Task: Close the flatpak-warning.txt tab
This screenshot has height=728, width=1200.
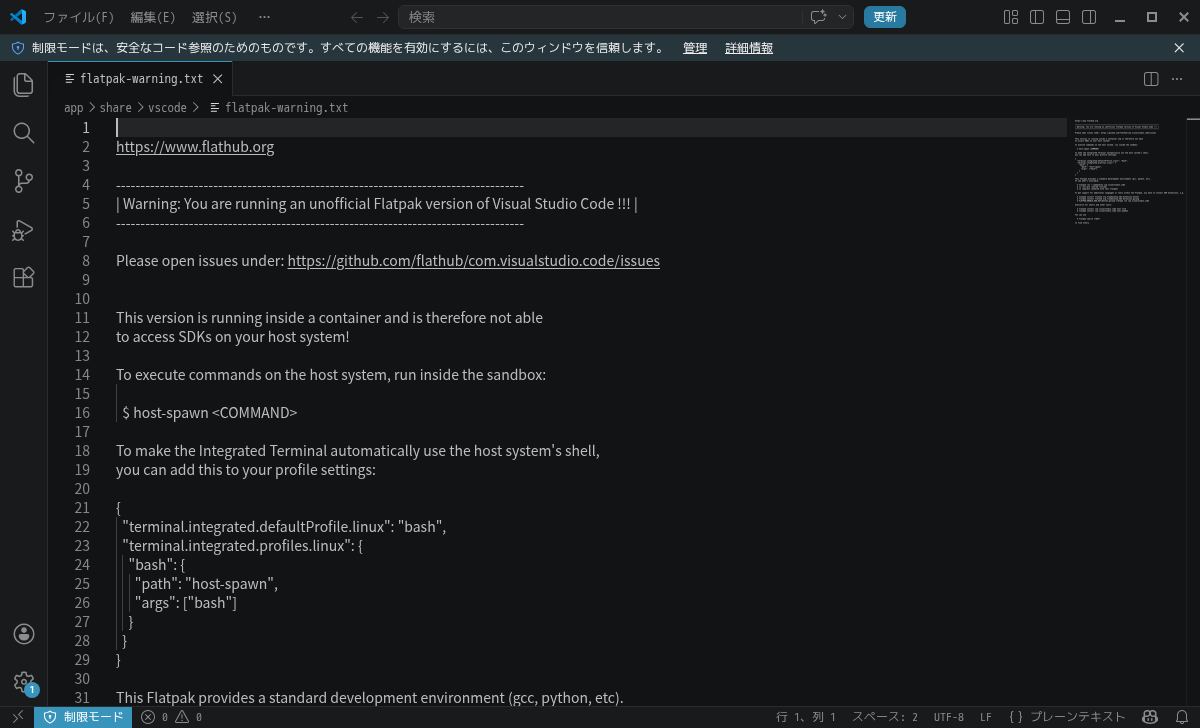Action: (218, 79)
